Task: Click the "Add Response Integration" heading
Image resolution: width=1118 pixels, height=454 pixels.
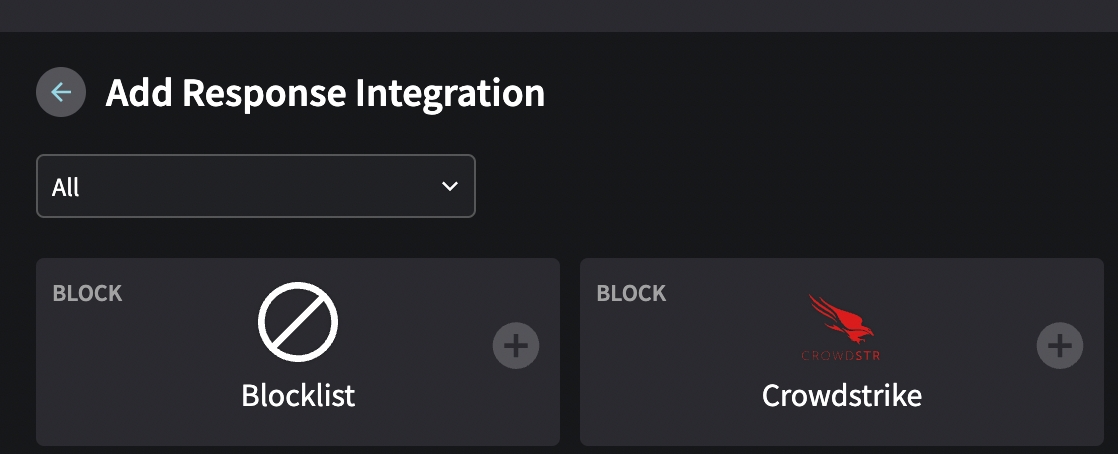Action: pos(325,93)
